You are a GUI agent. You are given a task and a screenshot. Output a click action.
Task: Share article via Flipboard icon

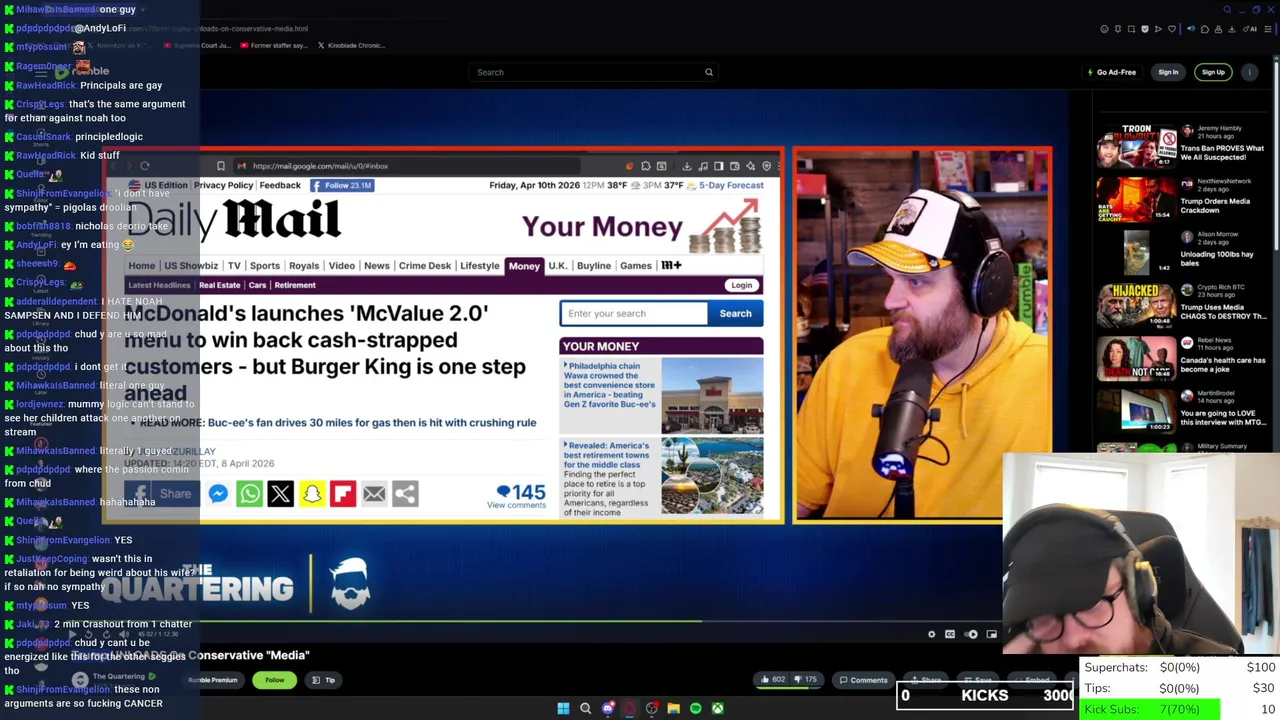pyautogui.click(x=343, y=493)
